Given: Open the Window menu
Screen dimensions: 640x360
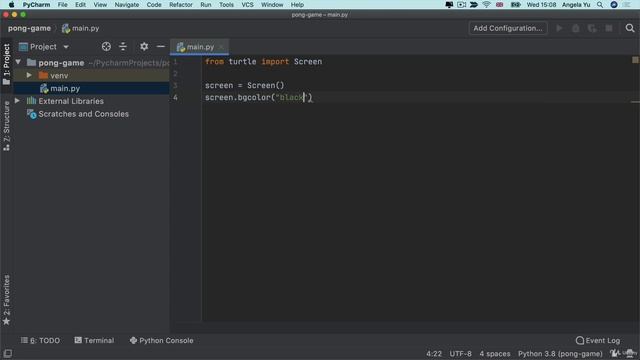Looking at the screenshot, I should point(272,5).
